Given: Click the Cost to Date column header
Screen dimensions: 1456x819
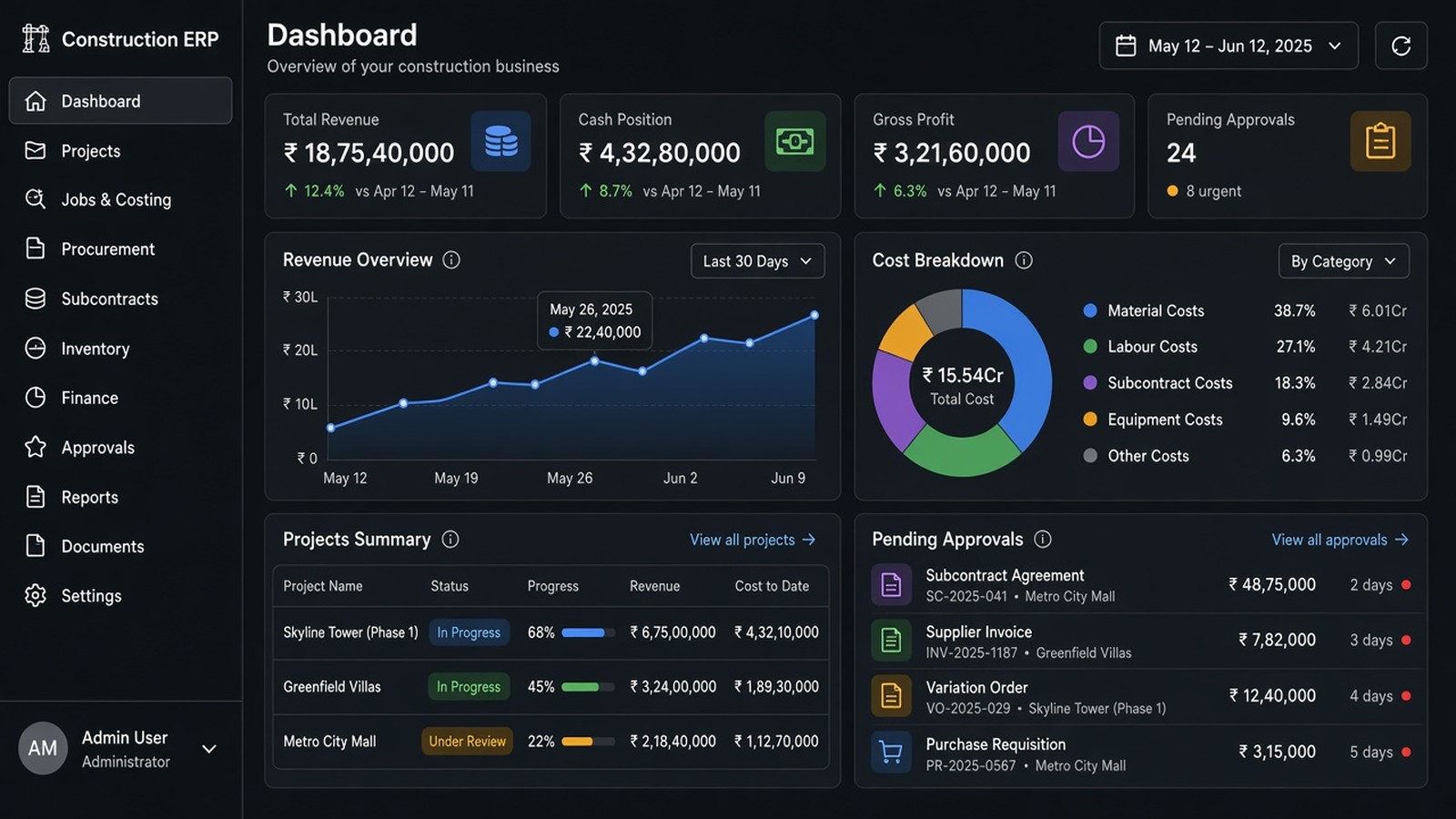Looking at the screenshot, I should 772,586.
